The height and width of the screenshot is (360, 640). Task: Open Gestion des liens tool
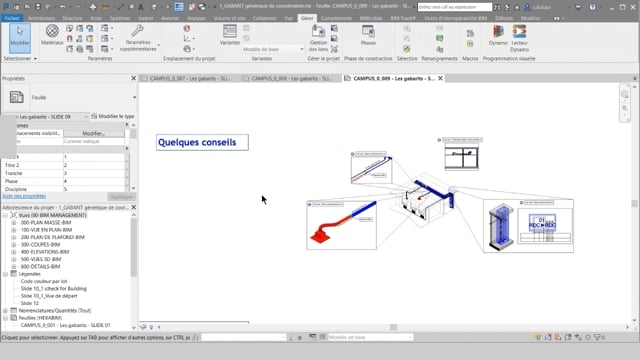coord(318,38)
